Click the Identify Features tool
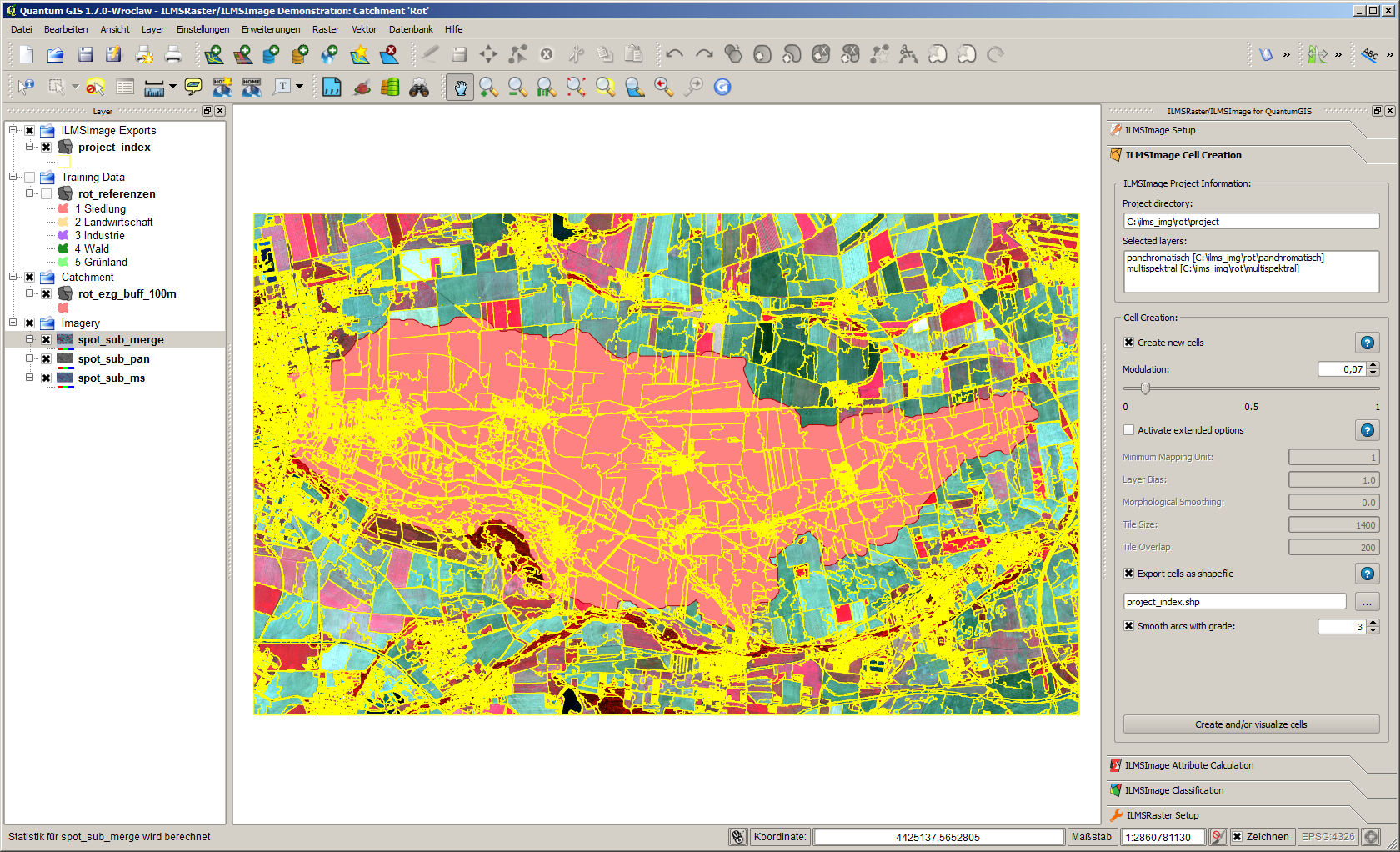Image resolution: width=1400 pixels, height=852 pixels. coord(26,87)
